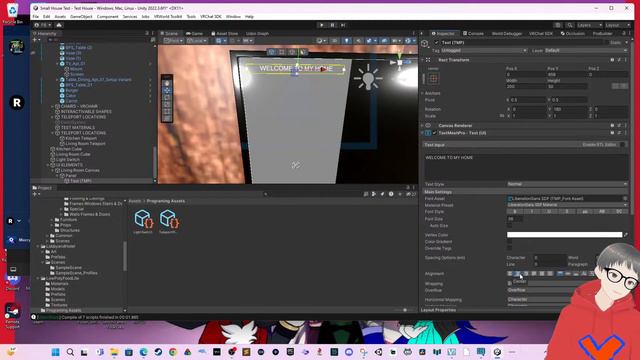Switch to the Occlusion tab
This screenshot has height=360, width=640.
(572, 33)
